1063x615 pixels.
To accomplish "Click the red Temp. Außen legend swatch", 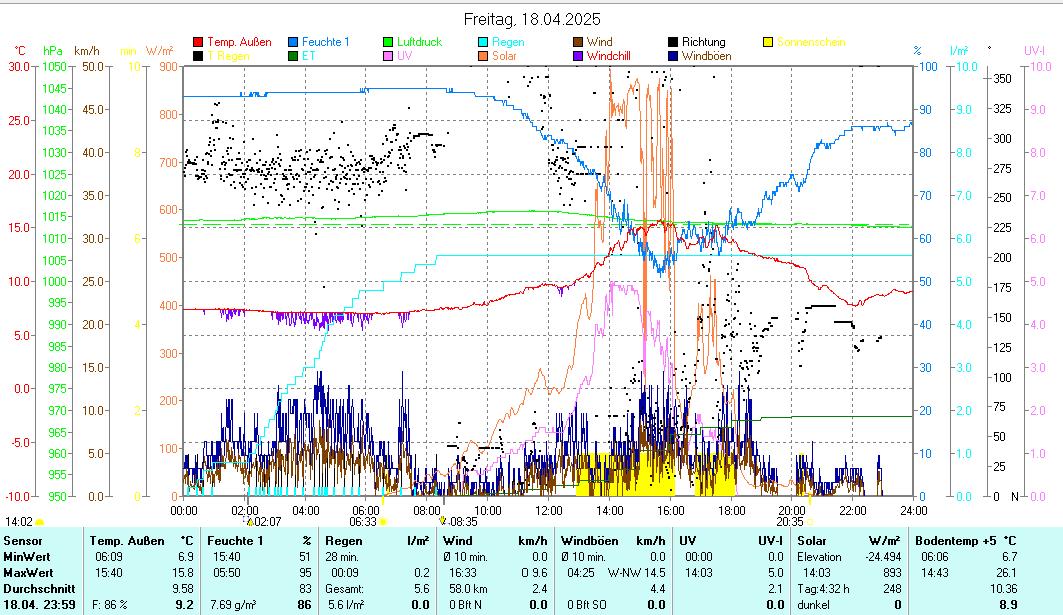I will coord(198,42).
